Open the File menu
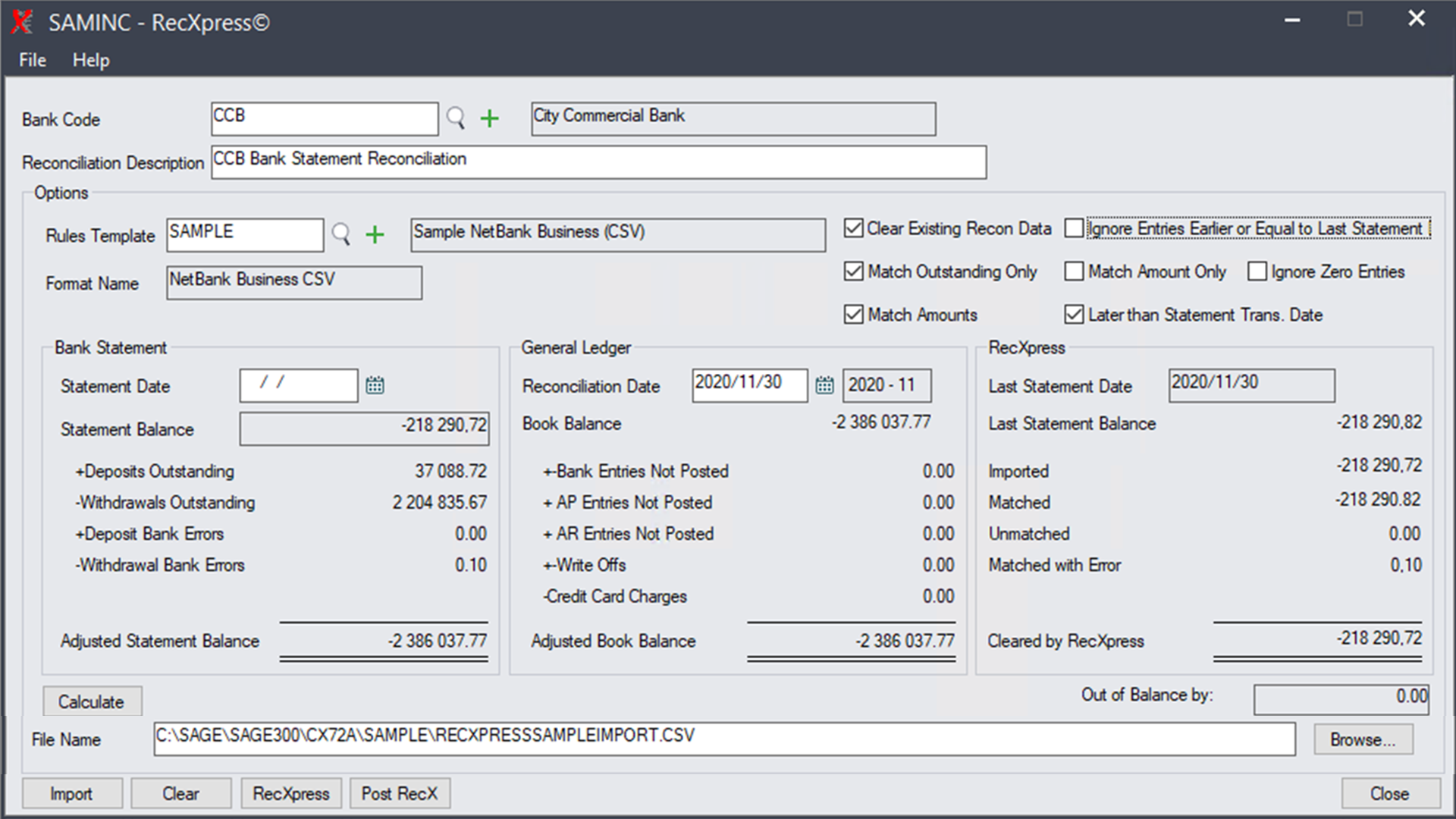The image size is (1456, 819). [x=32, y=60]
